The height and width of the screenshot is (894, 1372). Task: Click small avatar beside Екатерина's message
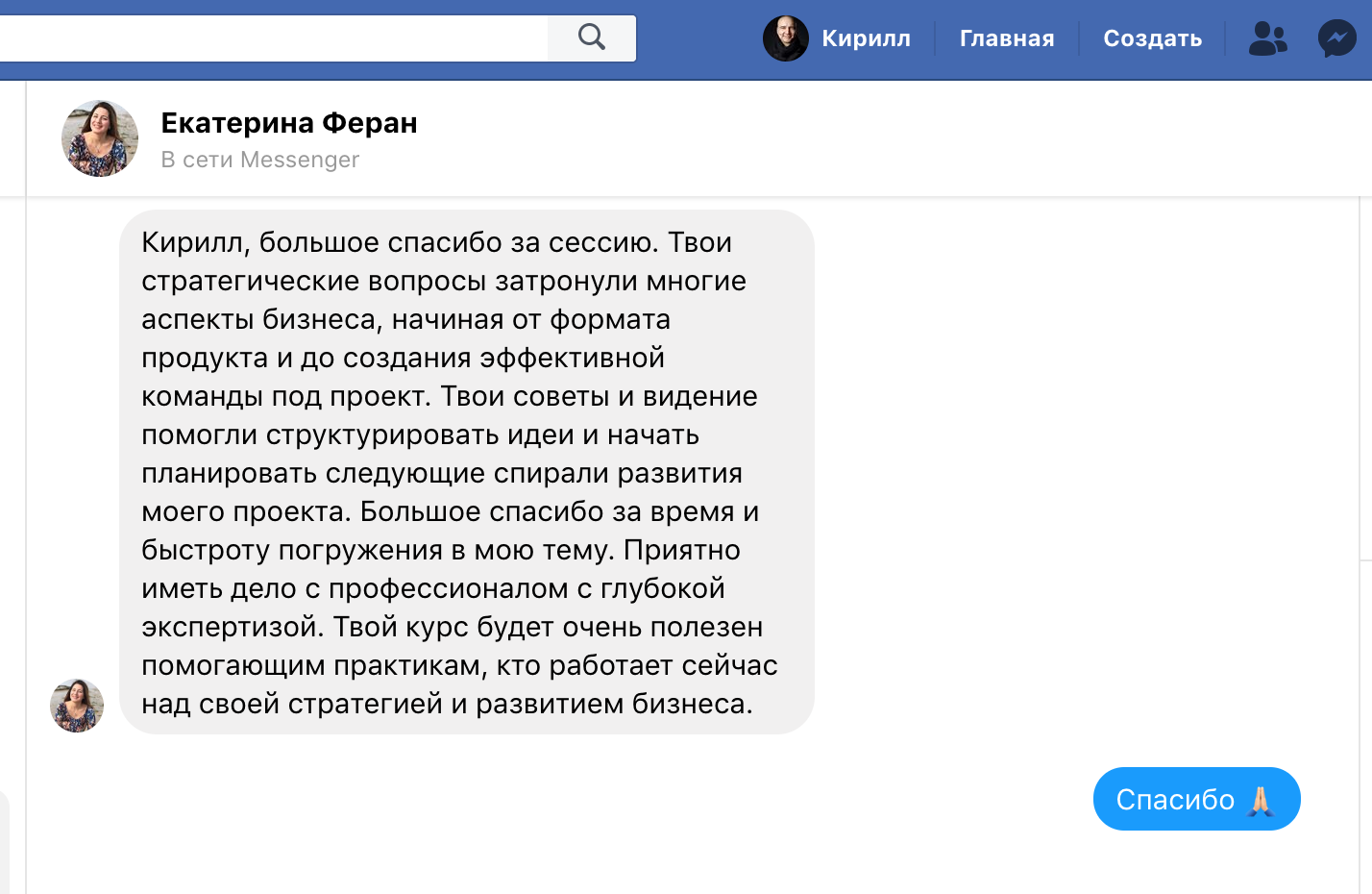point(77,706)
